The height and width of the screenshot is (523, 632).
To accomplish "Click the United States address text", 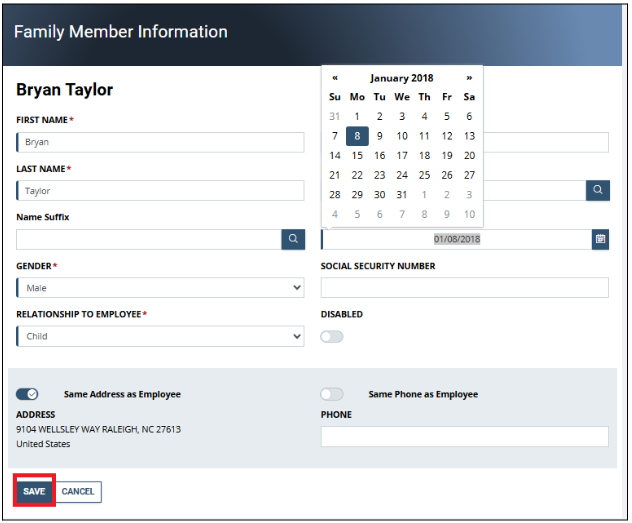I will coord(43,444).
